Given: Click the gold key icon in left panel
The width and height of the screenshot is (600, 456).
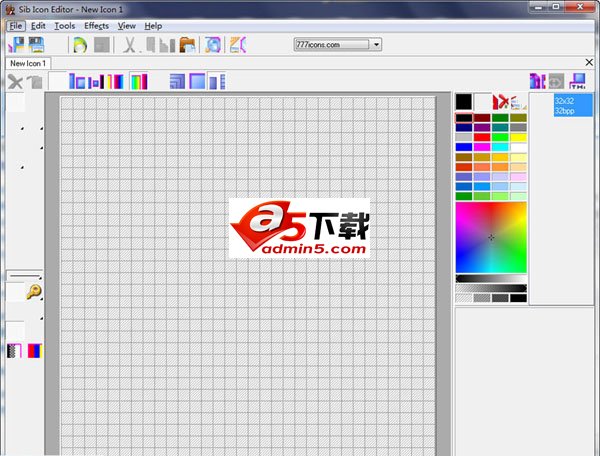Looking at the screenshot, I should click(34, 292).
